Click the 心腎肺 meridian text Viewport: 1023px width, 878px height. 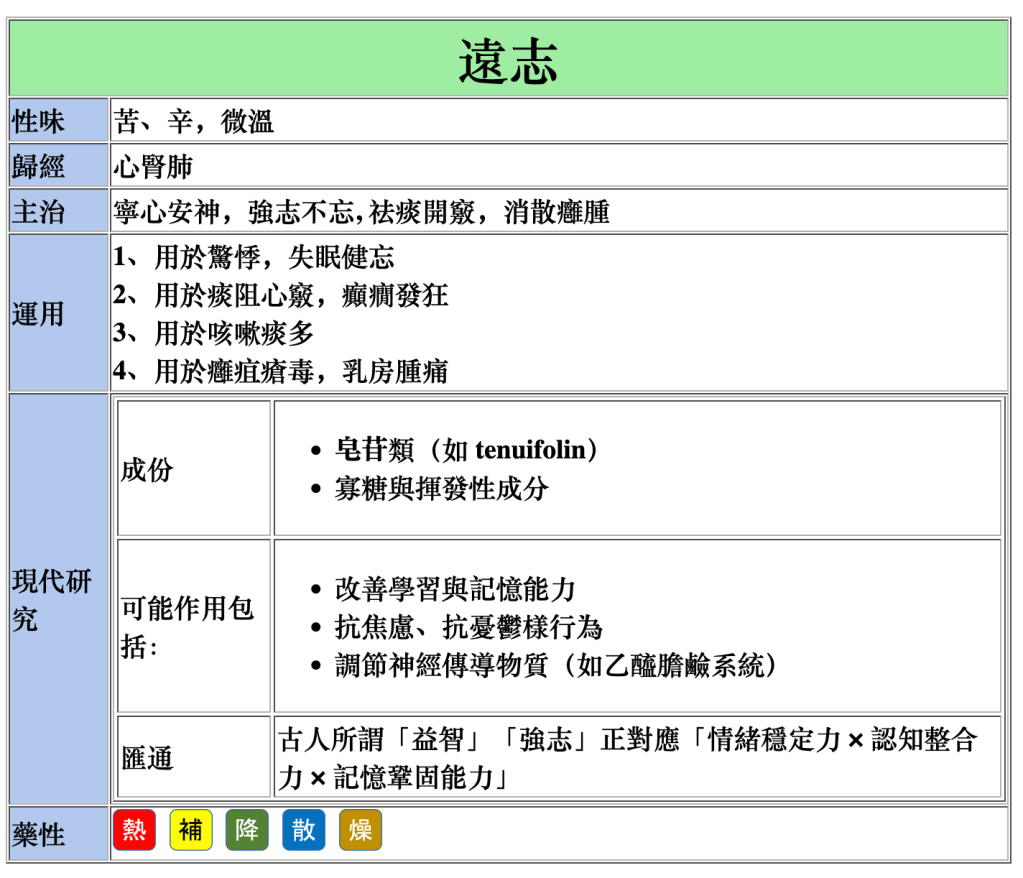coord(153,166)
